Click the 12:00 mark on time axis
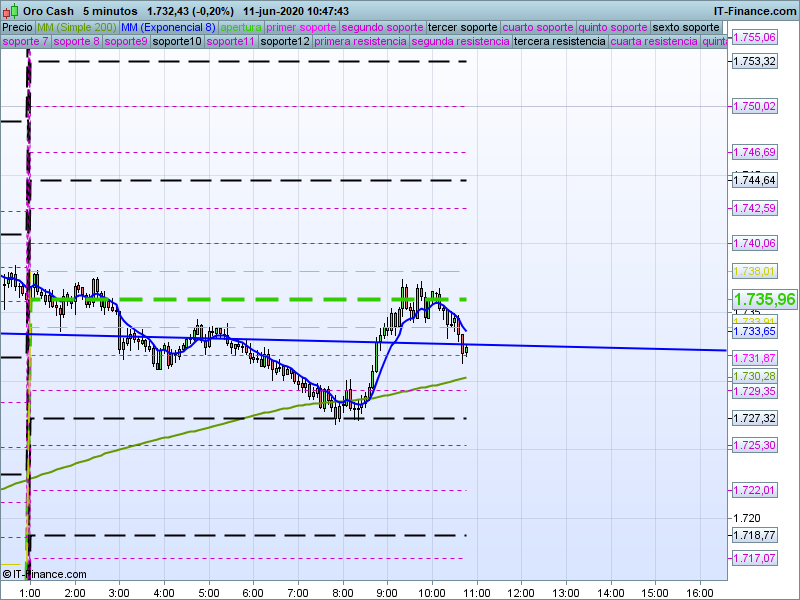This screenshot has height=600, width=800. pyautogui.click(x=523, y=592)
